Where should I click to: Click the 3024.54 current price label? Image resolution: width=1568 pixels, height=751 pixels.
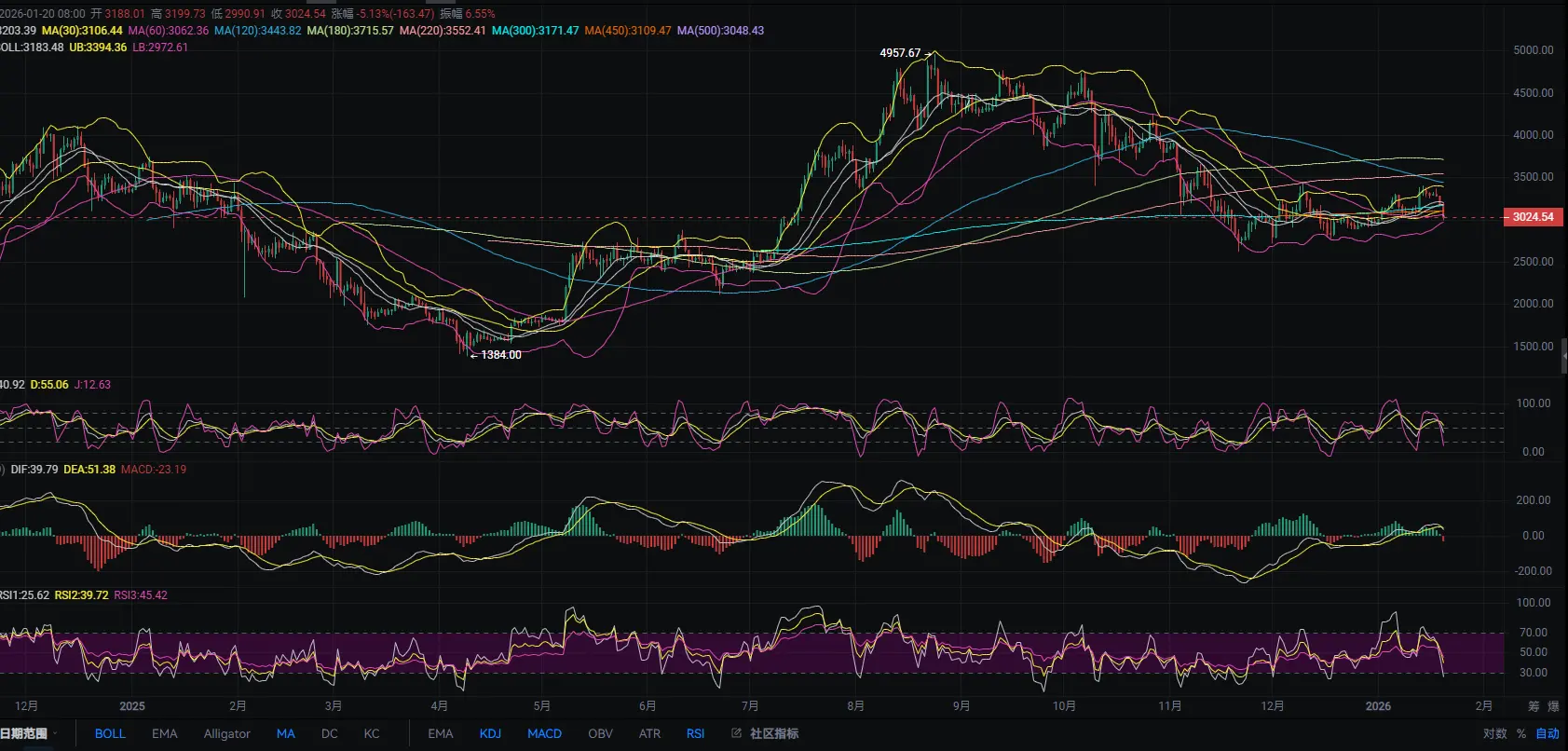[1533, 217]
